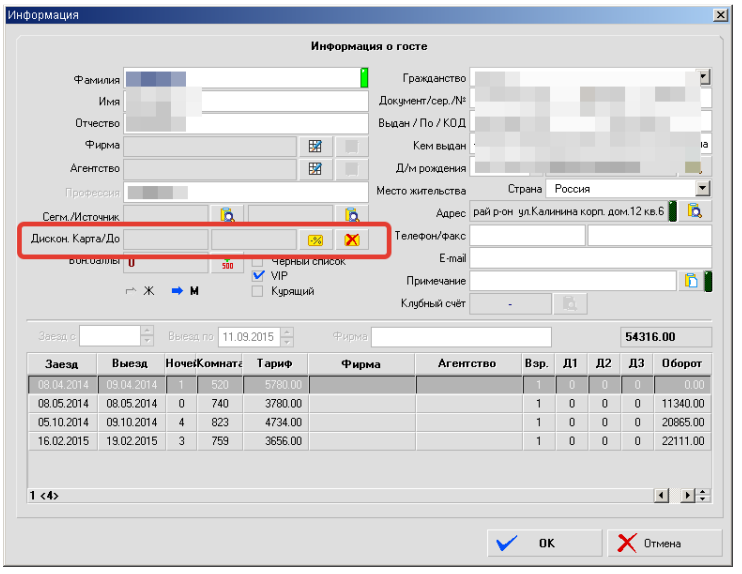The width and height of the screenshot is (742, 574).
Task: Toggle the Курящий checkbox
Action: (257, 291)
